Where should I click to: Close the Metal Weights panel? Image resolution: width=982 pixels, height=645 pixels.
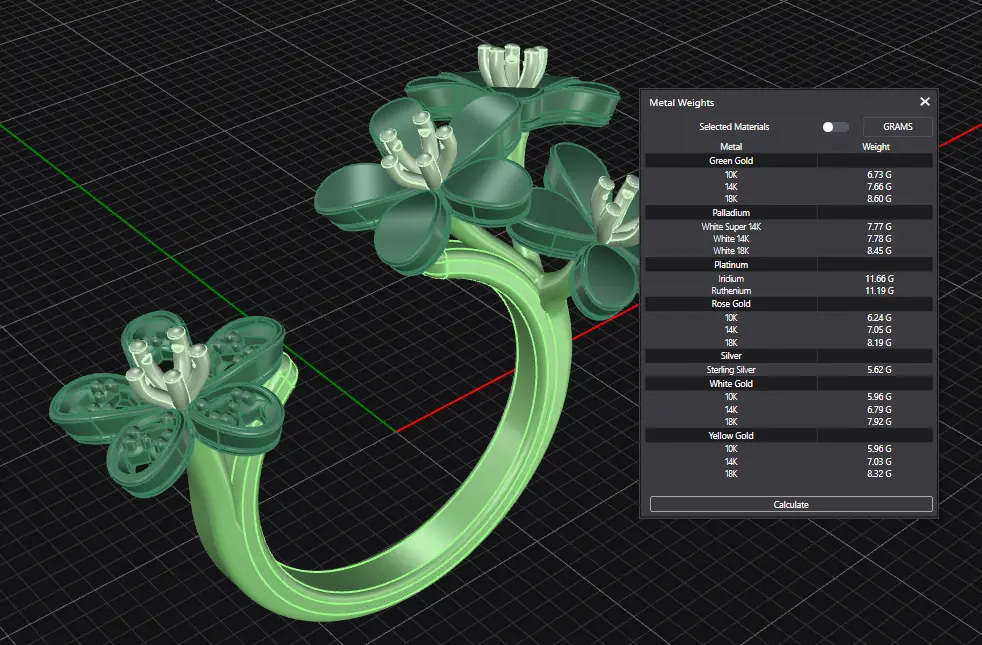(x=924, y=102)
